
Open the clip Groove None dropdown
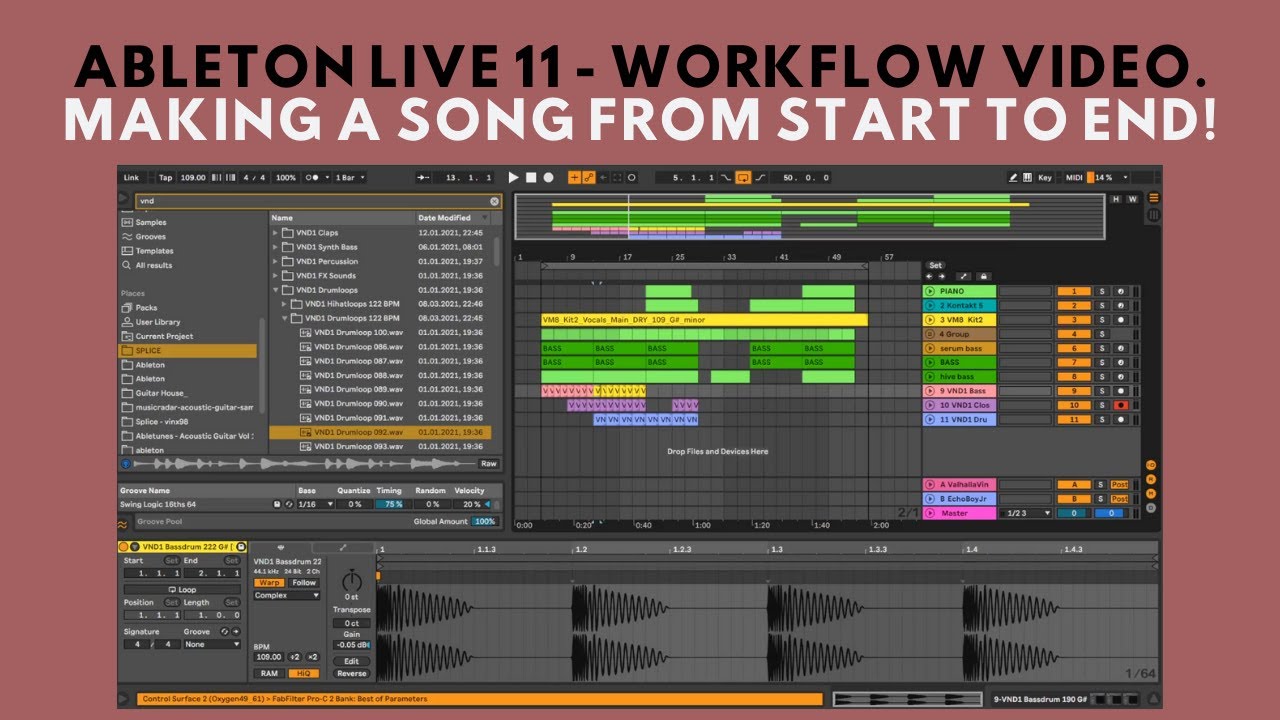(x=212, y=645)
